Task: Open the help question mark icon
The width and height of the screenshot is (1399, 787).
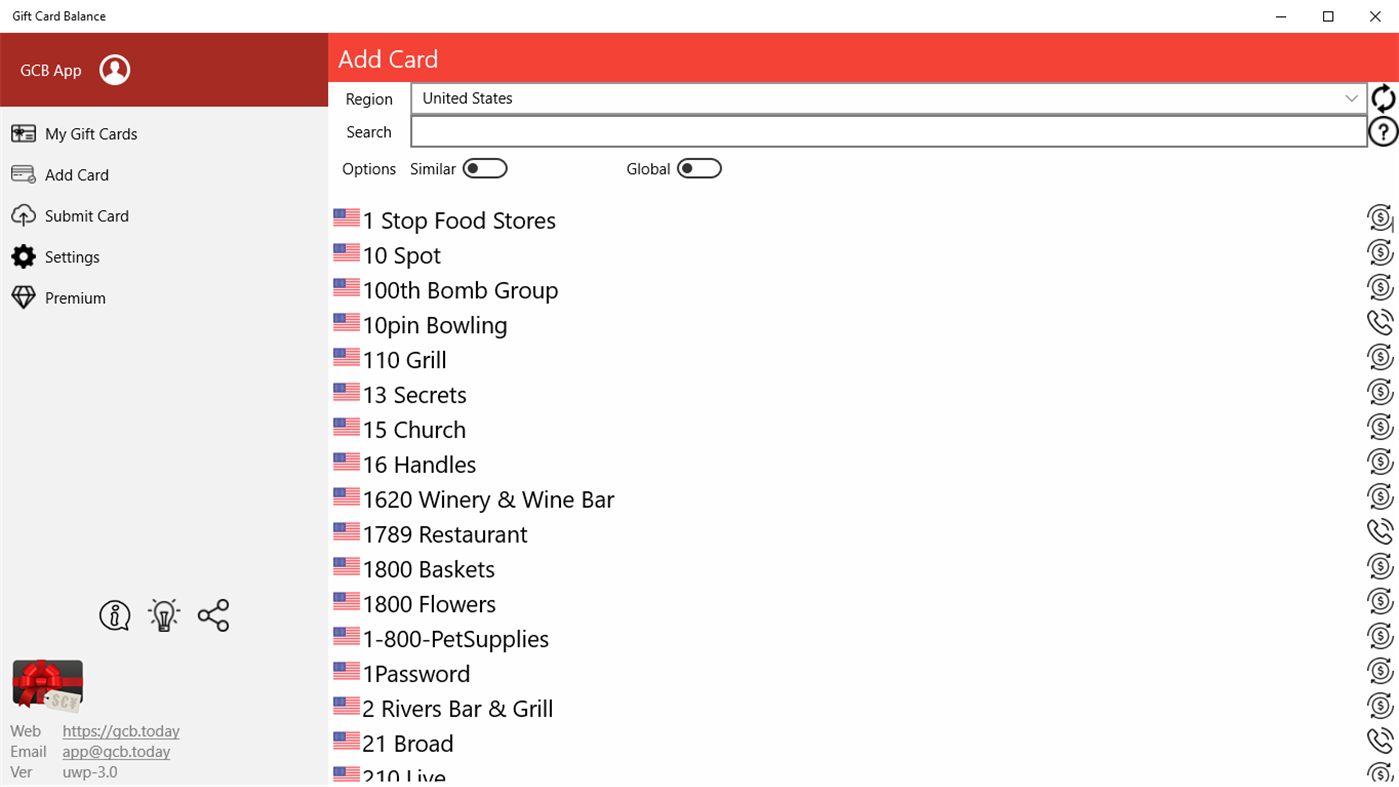Action: coord(1381,131)
